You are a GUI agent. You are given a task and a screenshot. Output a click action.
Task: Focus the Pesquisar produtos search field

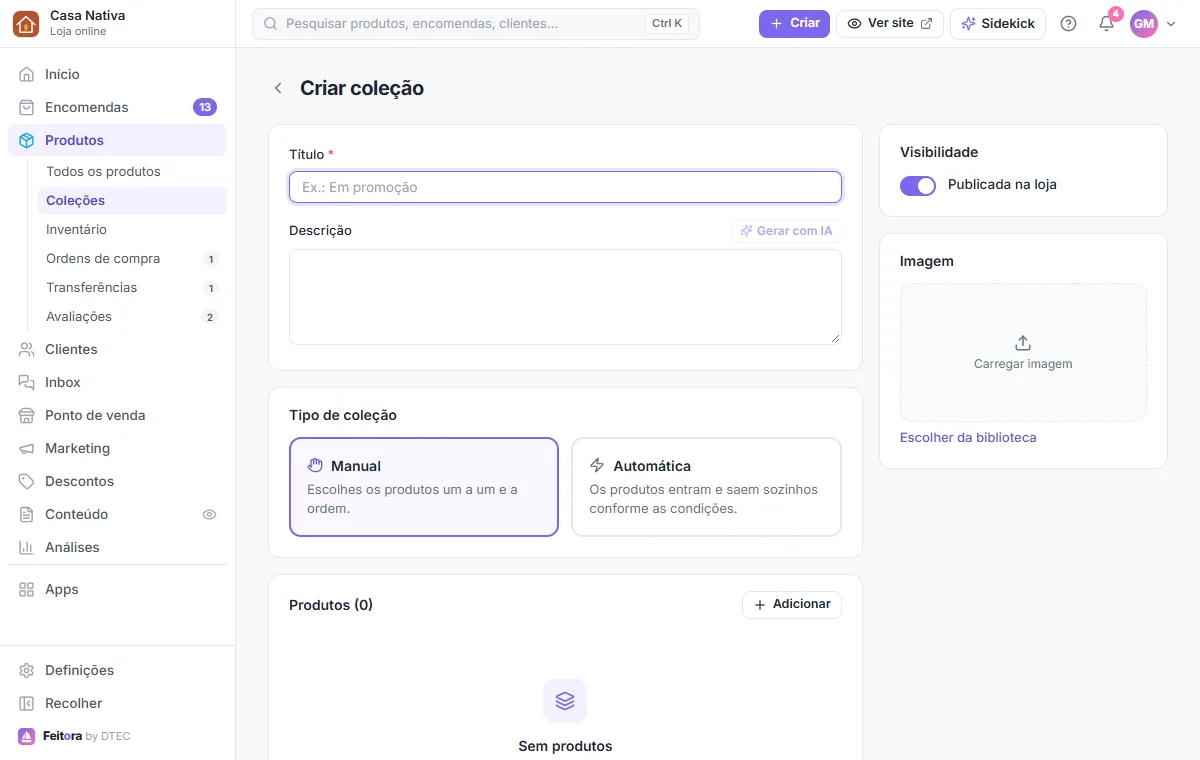click(x=476, y=23)
